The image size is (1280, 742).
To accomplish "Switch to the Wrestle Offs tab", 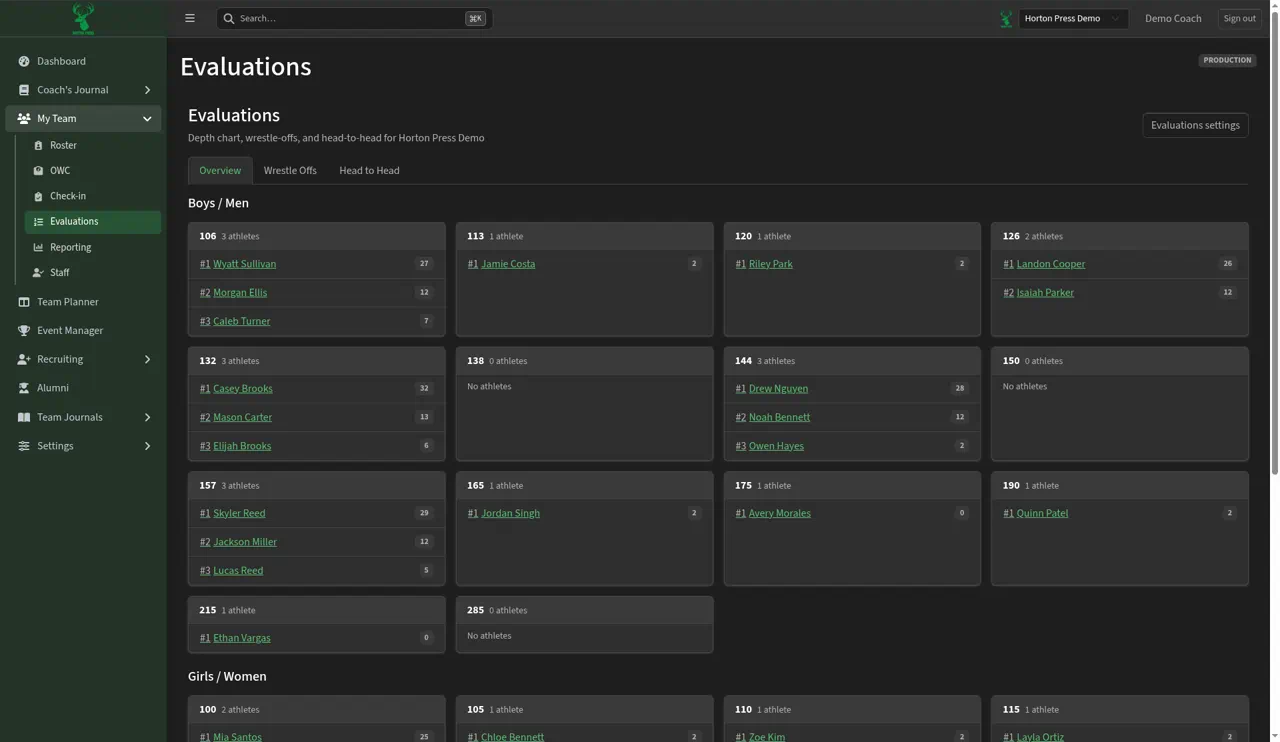I will click(x=290, y=171).
